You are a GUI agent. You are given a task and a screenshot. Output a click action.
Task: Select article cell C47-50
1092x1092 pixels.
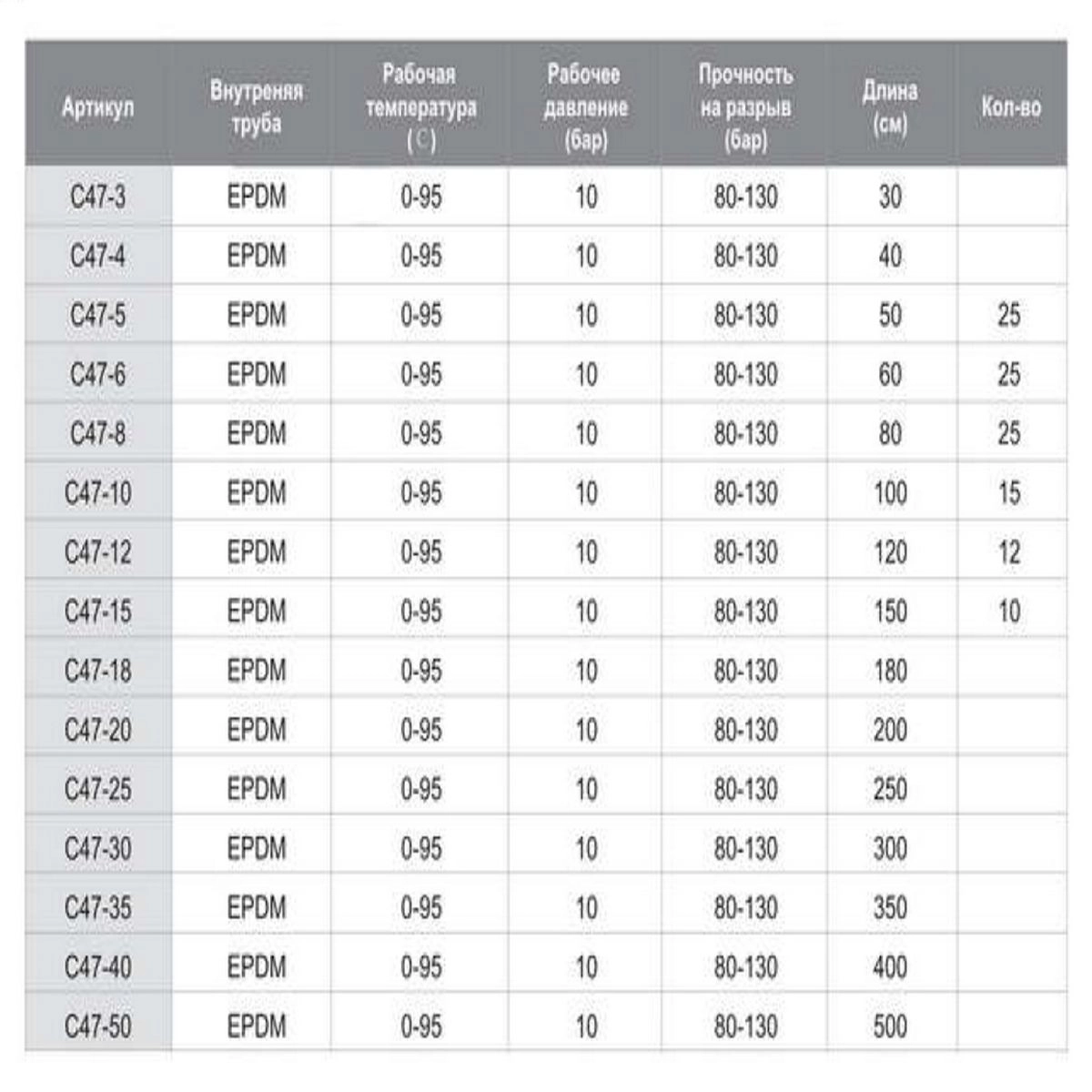click(x=98, y=1026)
